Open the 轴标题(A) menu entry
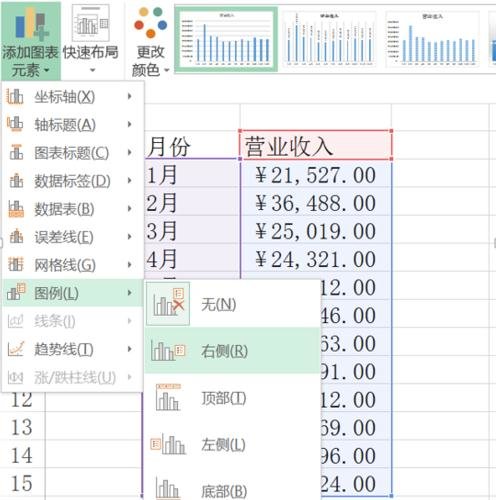The width and height of the screenshot is (496, 500). [x=73, y=125]
